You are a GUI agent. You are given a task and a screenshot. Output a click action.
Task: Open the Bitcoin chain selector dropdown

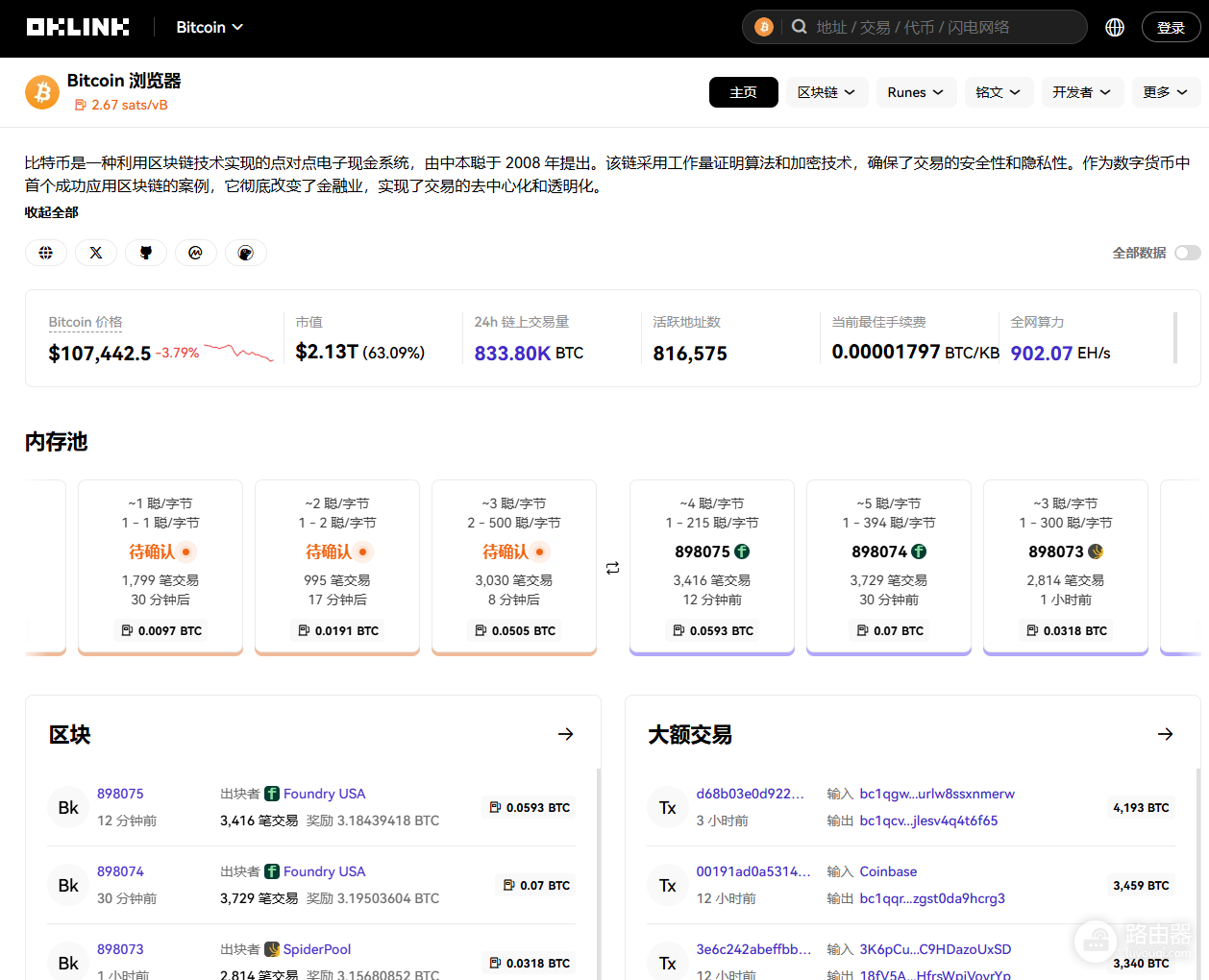click(210, 27)
